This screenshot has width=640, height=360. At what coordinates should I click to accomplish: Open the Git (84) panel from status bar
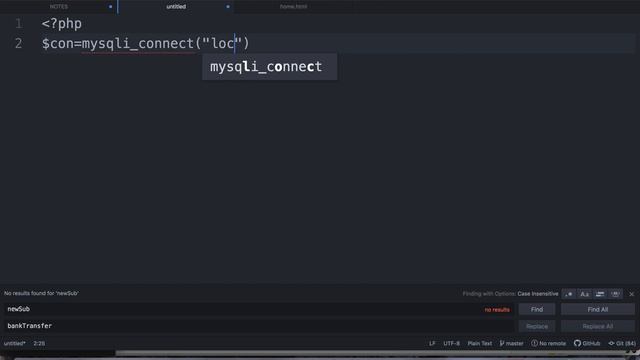tap(622, 344)
